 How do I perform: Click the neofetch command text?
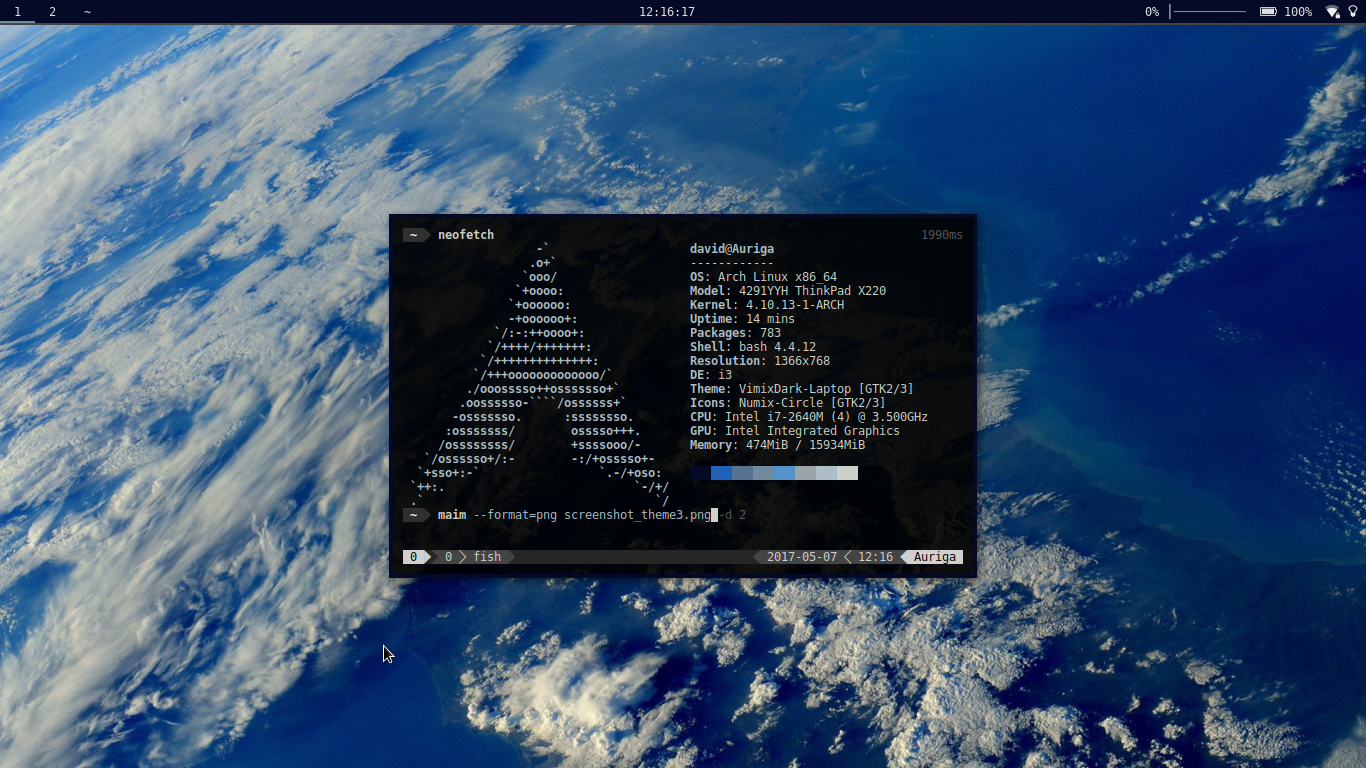466,235
